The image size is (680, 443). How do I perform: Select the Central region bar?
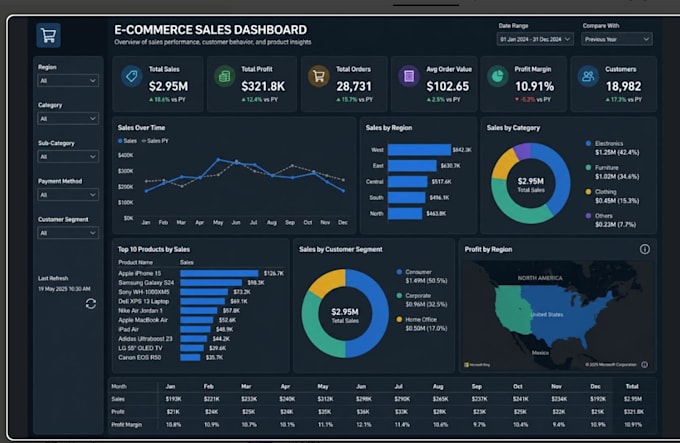408,182
